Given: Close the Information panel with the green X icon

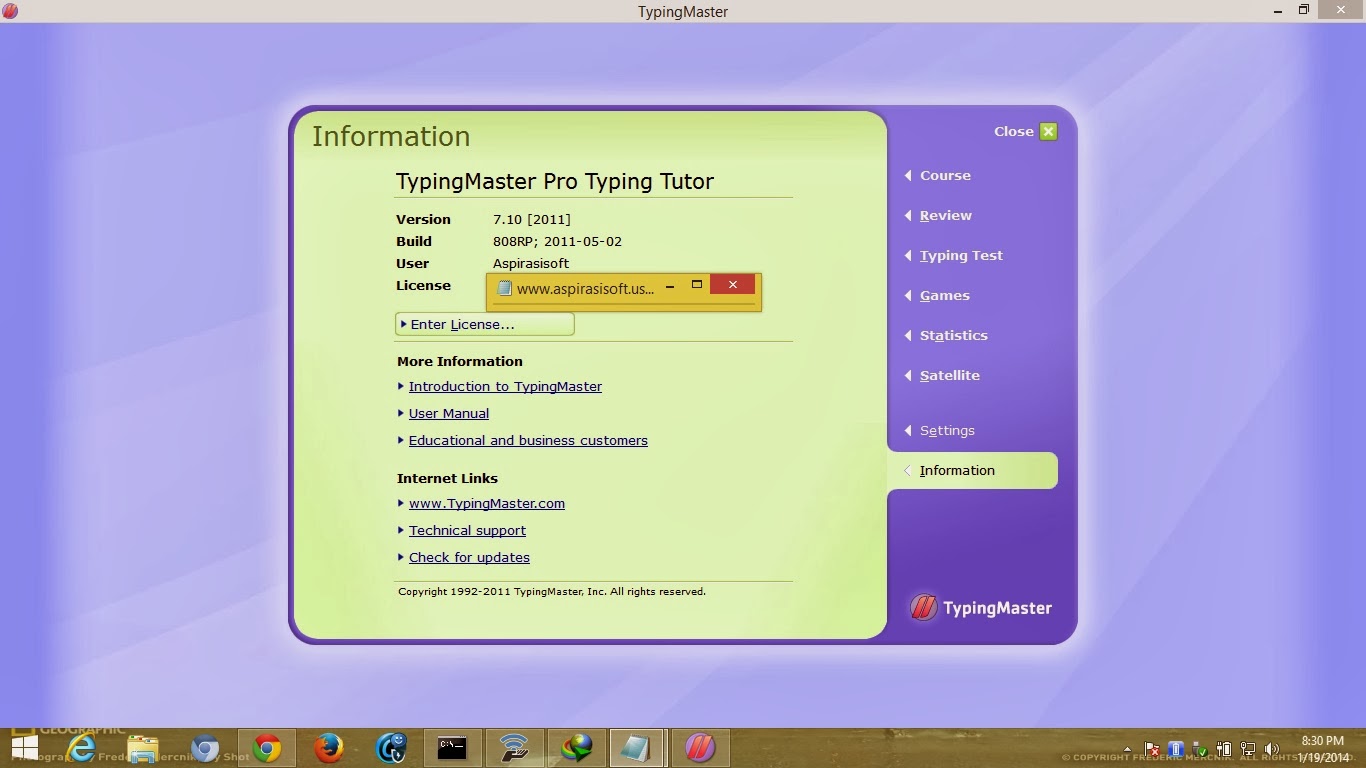Looking at the screenshot, I should click(x=1048, y=131).
